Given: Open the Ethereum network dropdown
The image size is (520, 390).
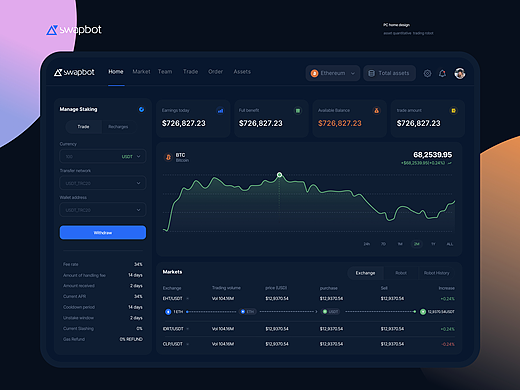Looking at the screenshot, I should point(333,73).
